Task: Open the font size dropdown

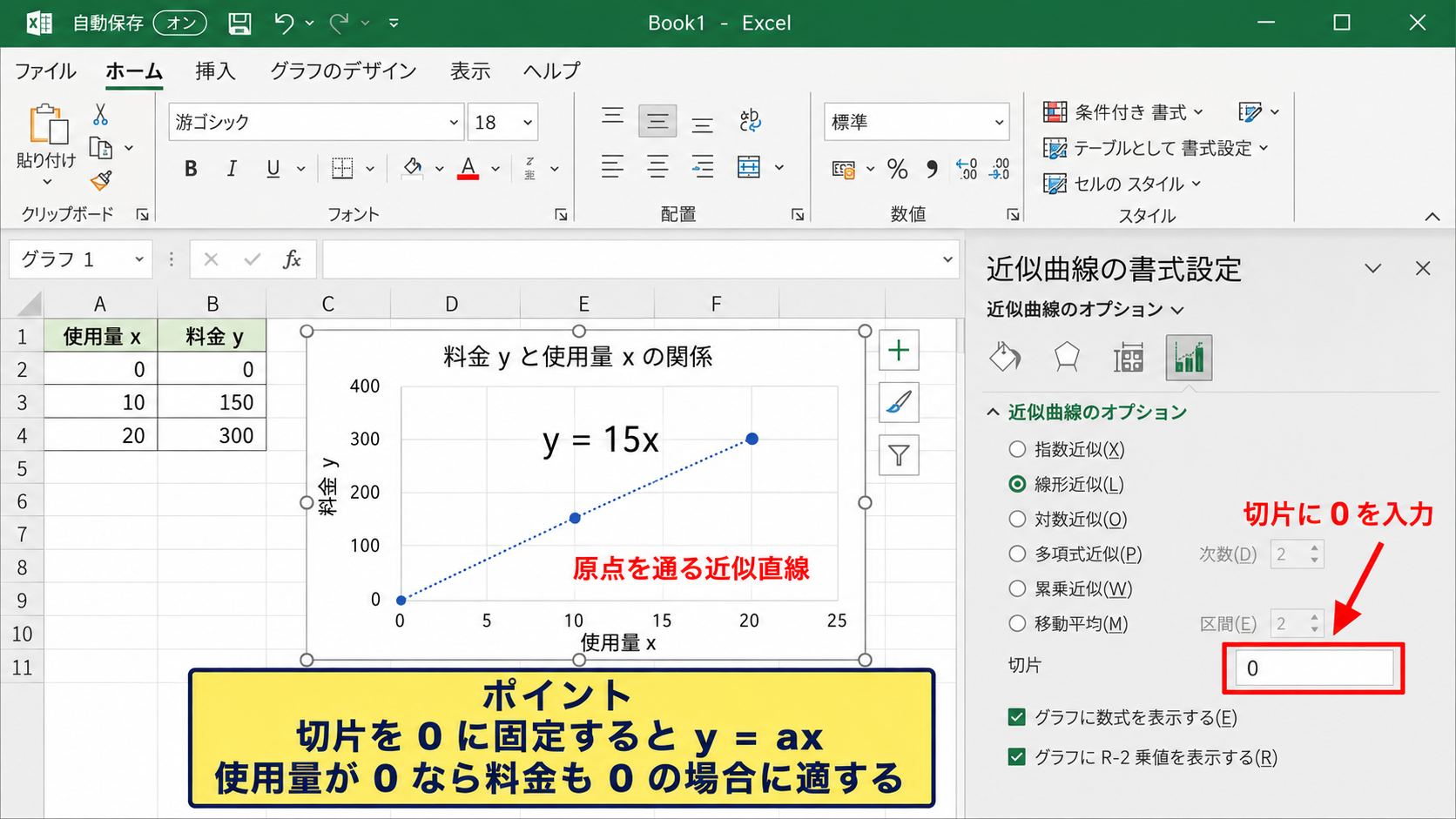Action: (528, 123)
